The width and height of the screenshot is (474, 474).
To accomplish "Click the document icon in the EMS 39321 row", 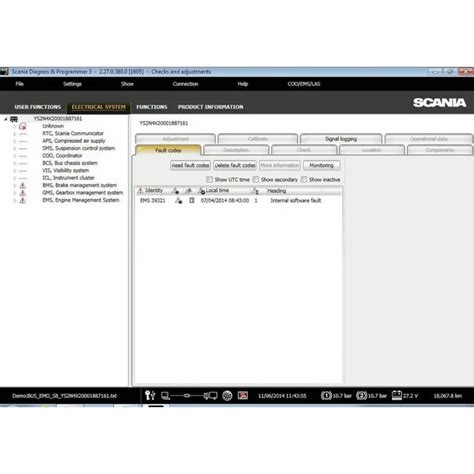I will pyautogui.click(x=192, y=200).
